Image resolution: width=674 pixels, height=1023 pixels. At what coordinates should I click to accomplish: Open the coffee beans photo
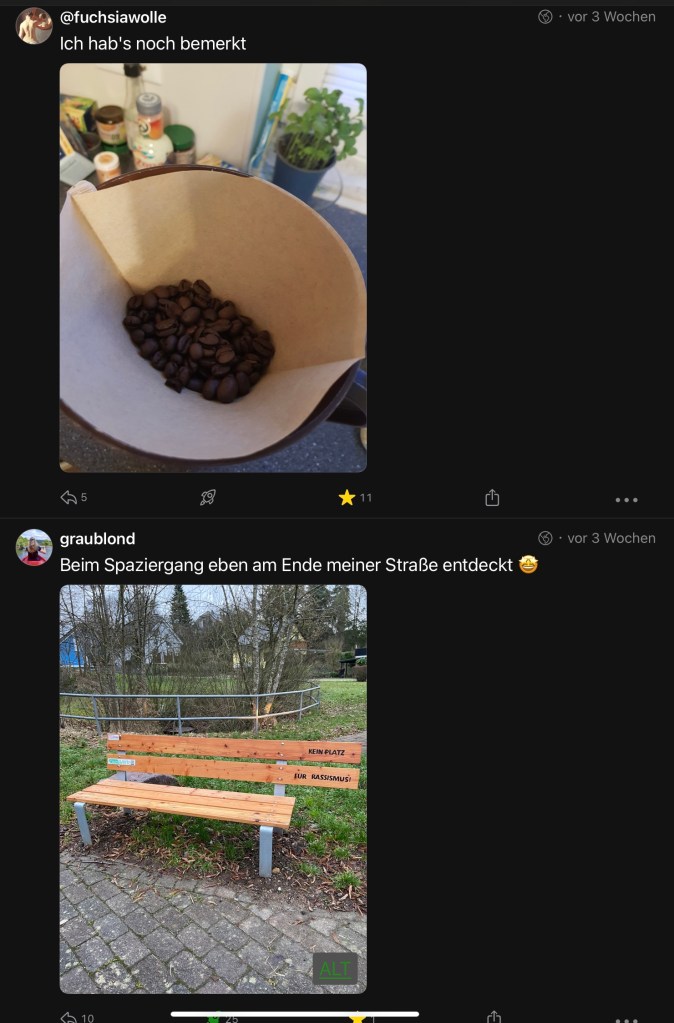213,267
